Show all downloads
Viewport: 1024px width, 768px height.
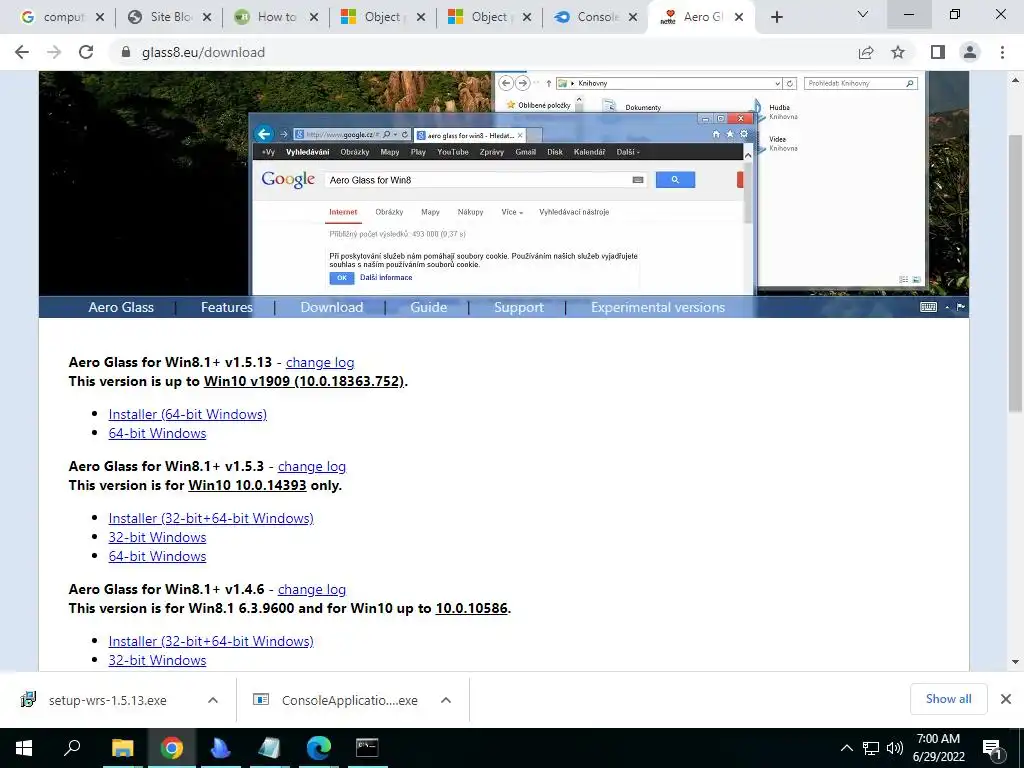948,699
